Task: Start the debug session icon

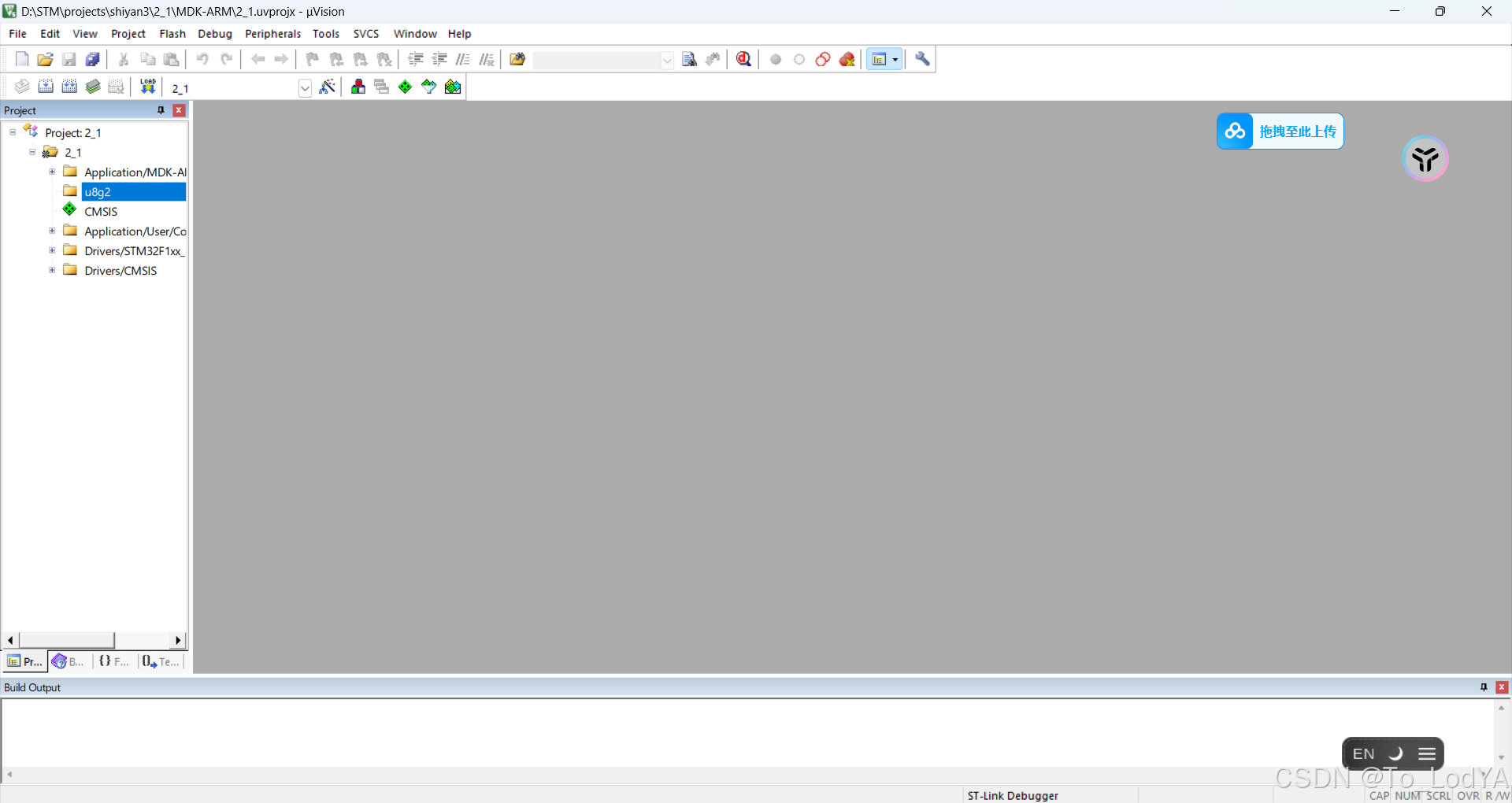Action: 744,59
